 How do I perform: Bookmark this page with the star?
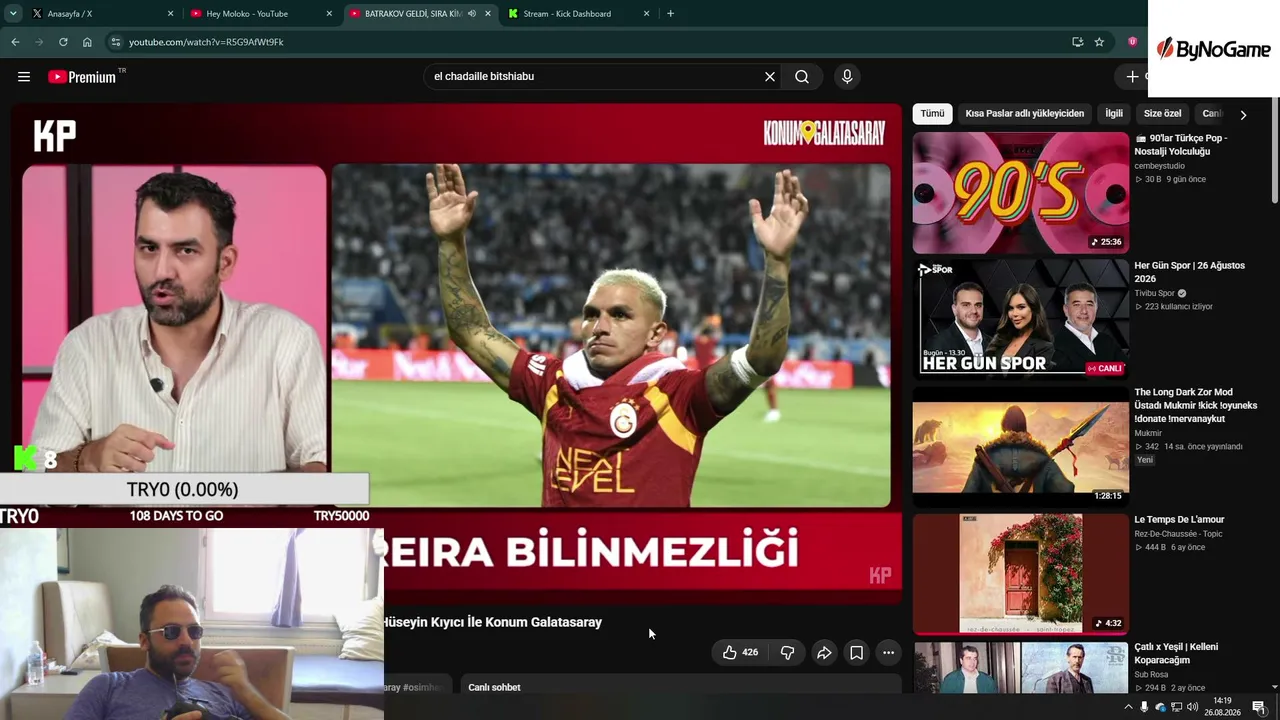pyautogui.click(x=1099, y=42)
